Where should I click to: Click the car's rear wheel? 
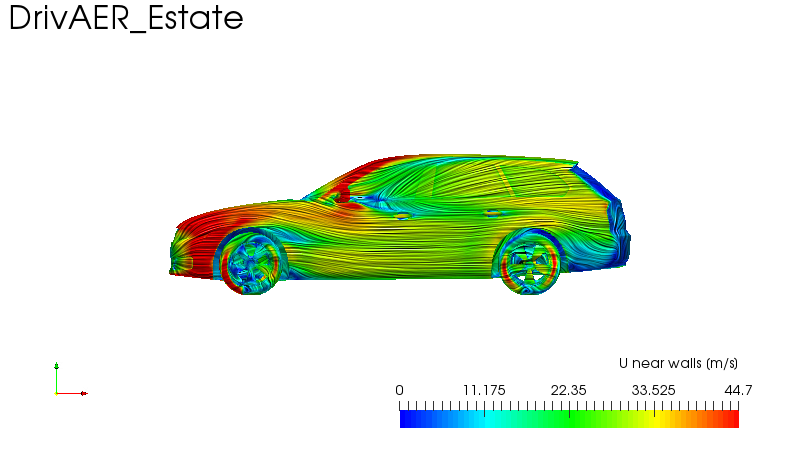tap(531, 264)
